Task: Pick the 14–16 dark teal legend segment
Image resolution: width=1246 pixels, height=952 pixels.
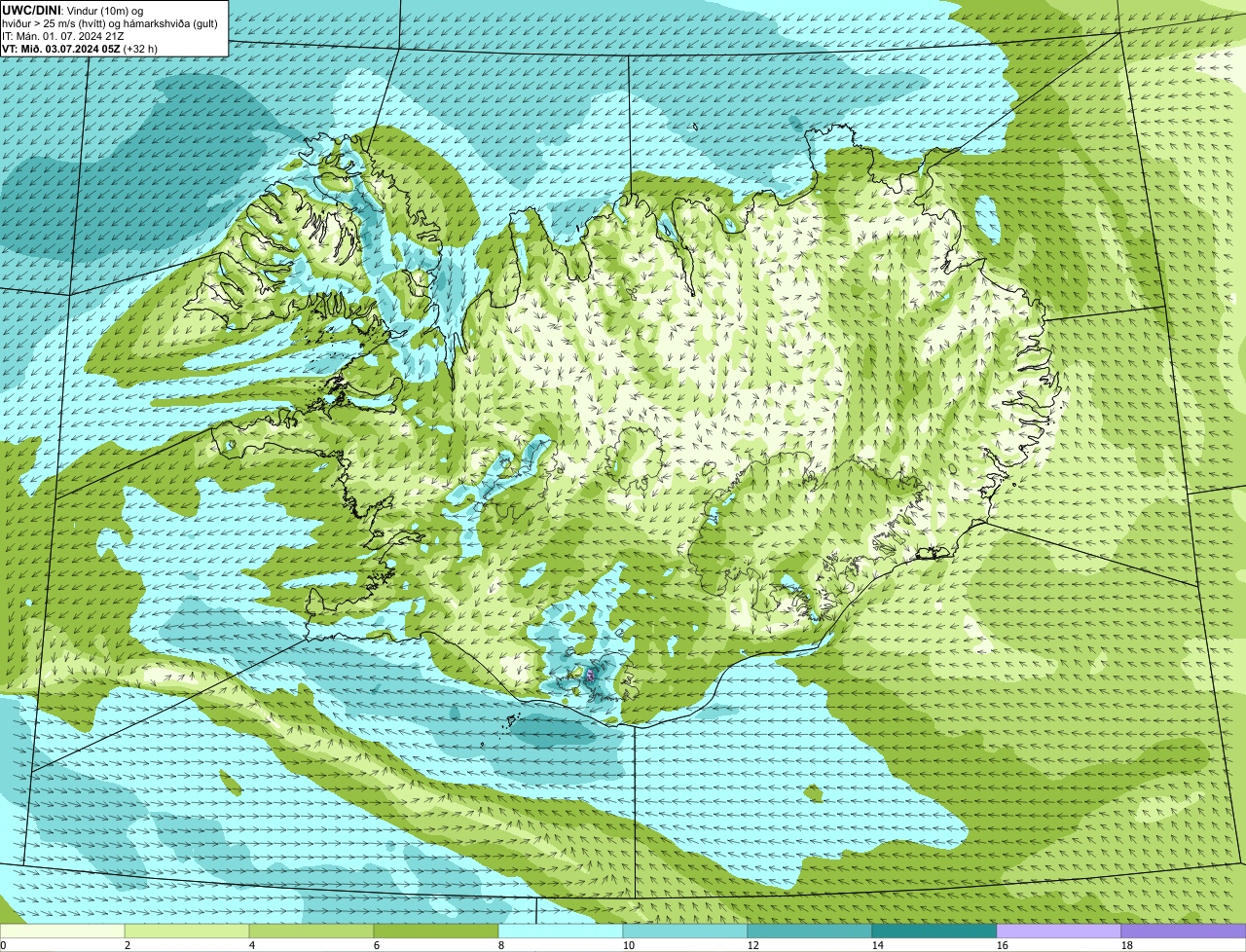Action: [x=934, y=932]
